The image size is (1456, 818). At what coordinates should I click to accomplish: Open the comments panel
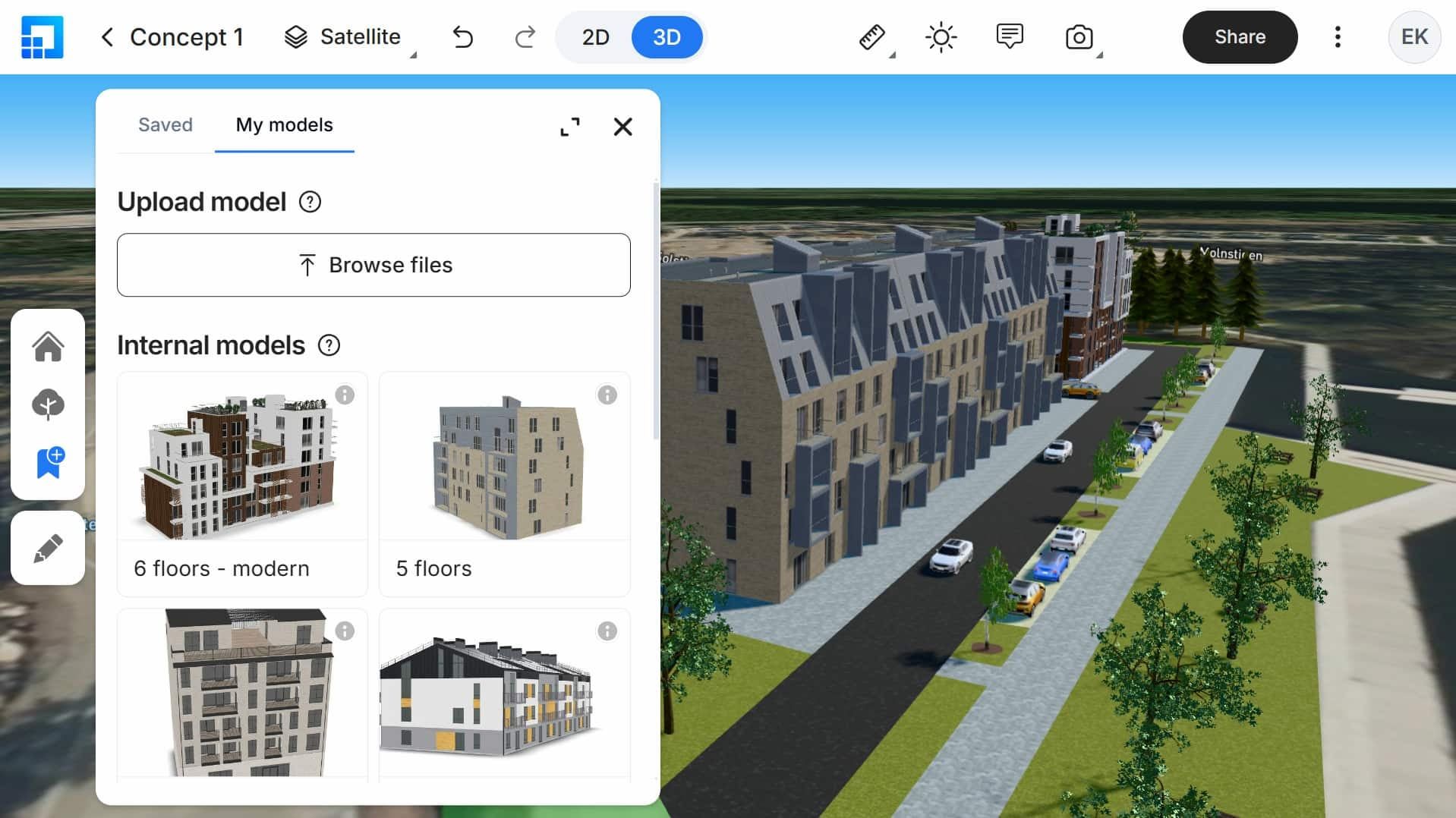tap(1009, 36)
